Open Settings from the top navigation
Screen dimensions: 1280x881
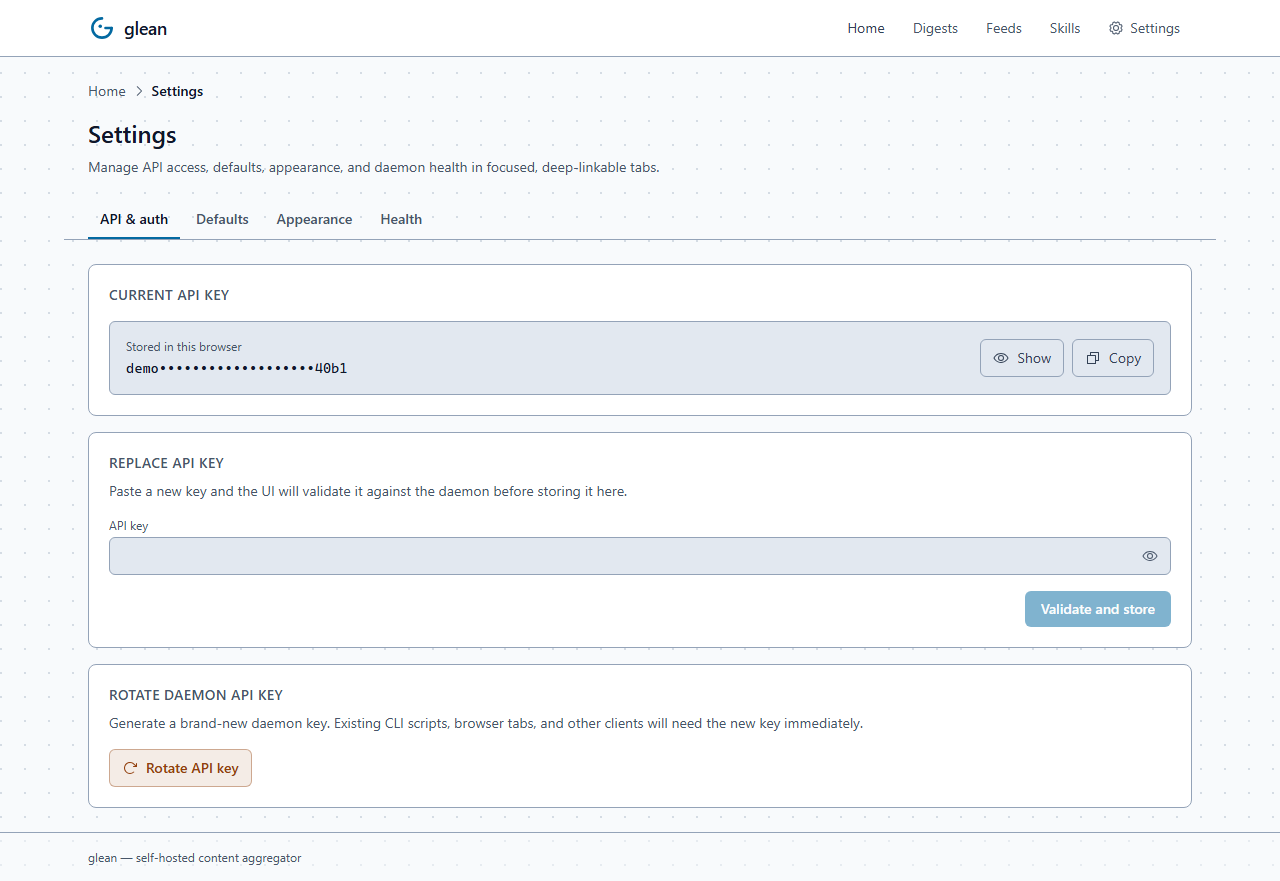coord(1144,28)
